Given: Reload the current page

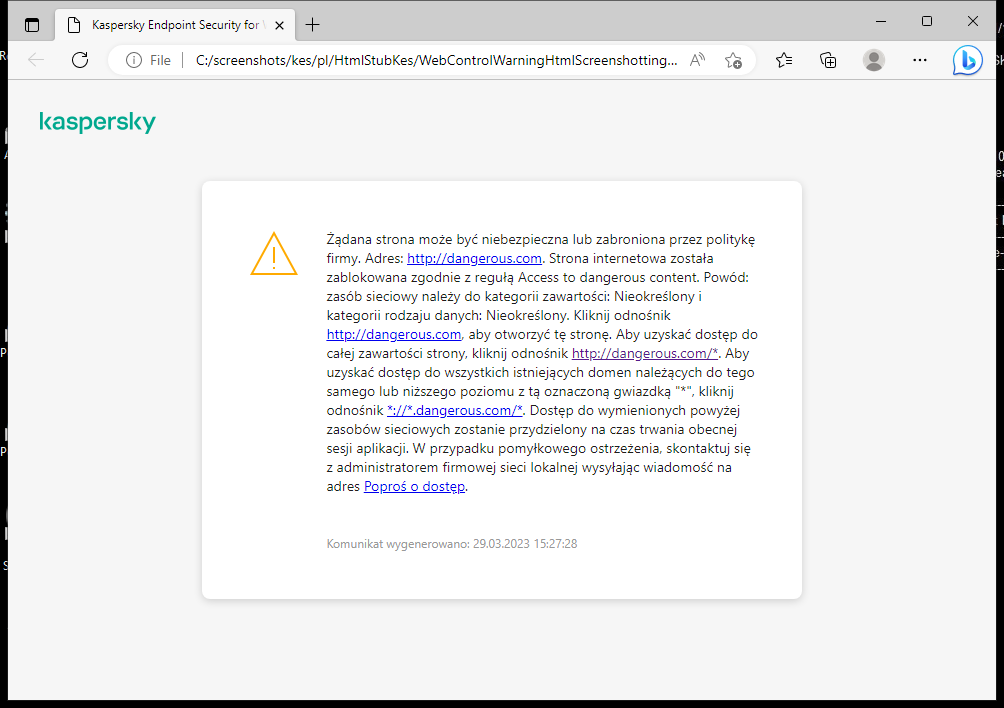Looking at the screenshot, I should [80, 59].
